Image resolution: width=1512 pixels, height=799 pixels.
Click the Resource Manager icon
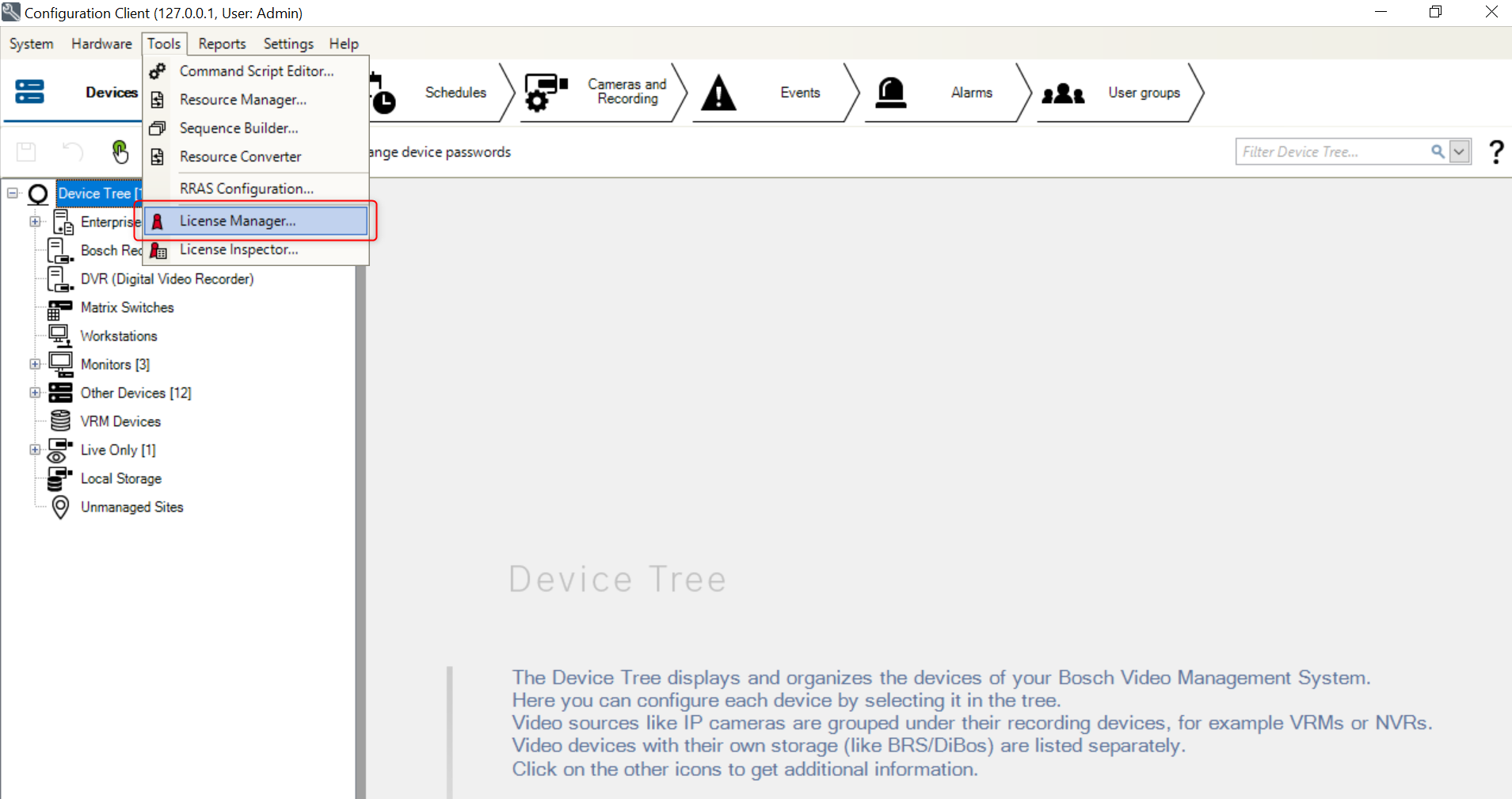point(158,100)
